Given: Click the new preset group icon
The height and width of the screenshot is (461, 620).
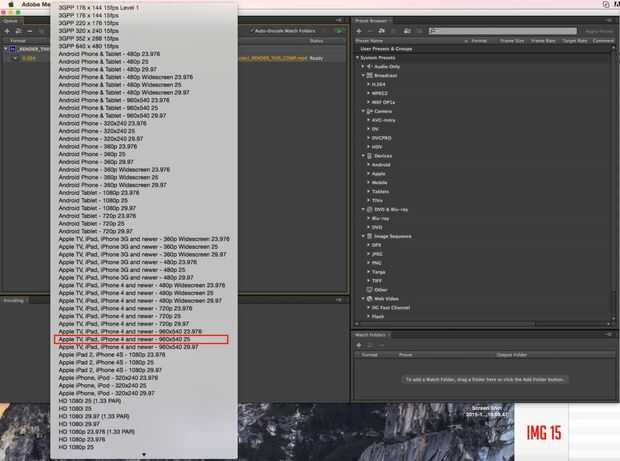Looking at the screenshot, I should click(382, 30).
